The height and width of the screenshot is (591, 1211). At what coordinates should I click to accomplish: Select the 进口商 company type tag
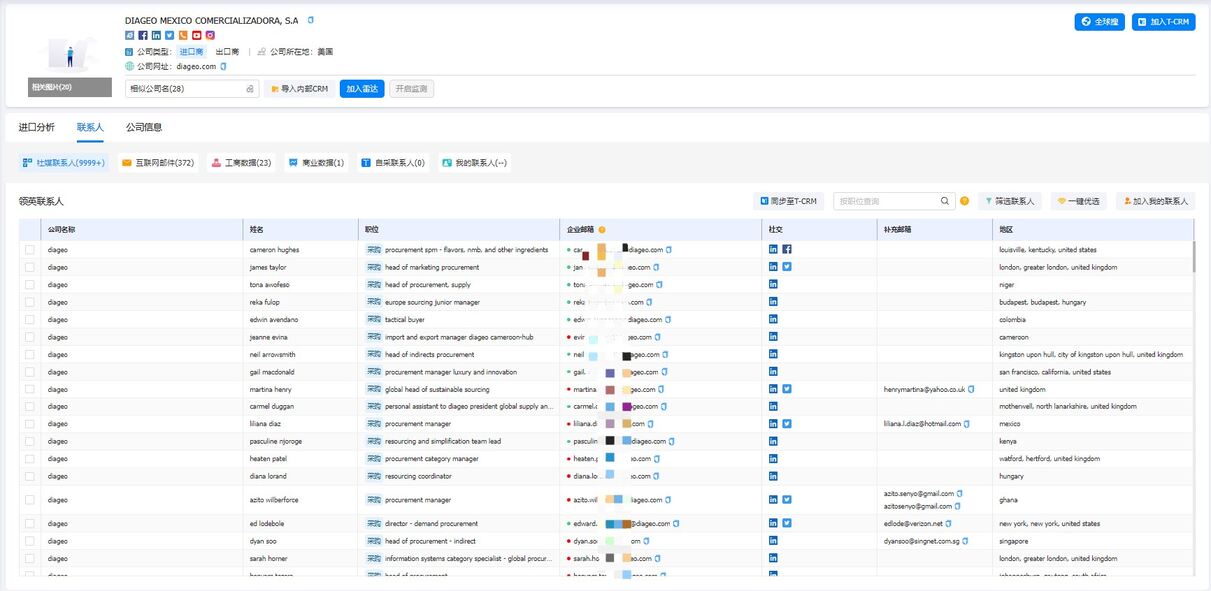191,51
